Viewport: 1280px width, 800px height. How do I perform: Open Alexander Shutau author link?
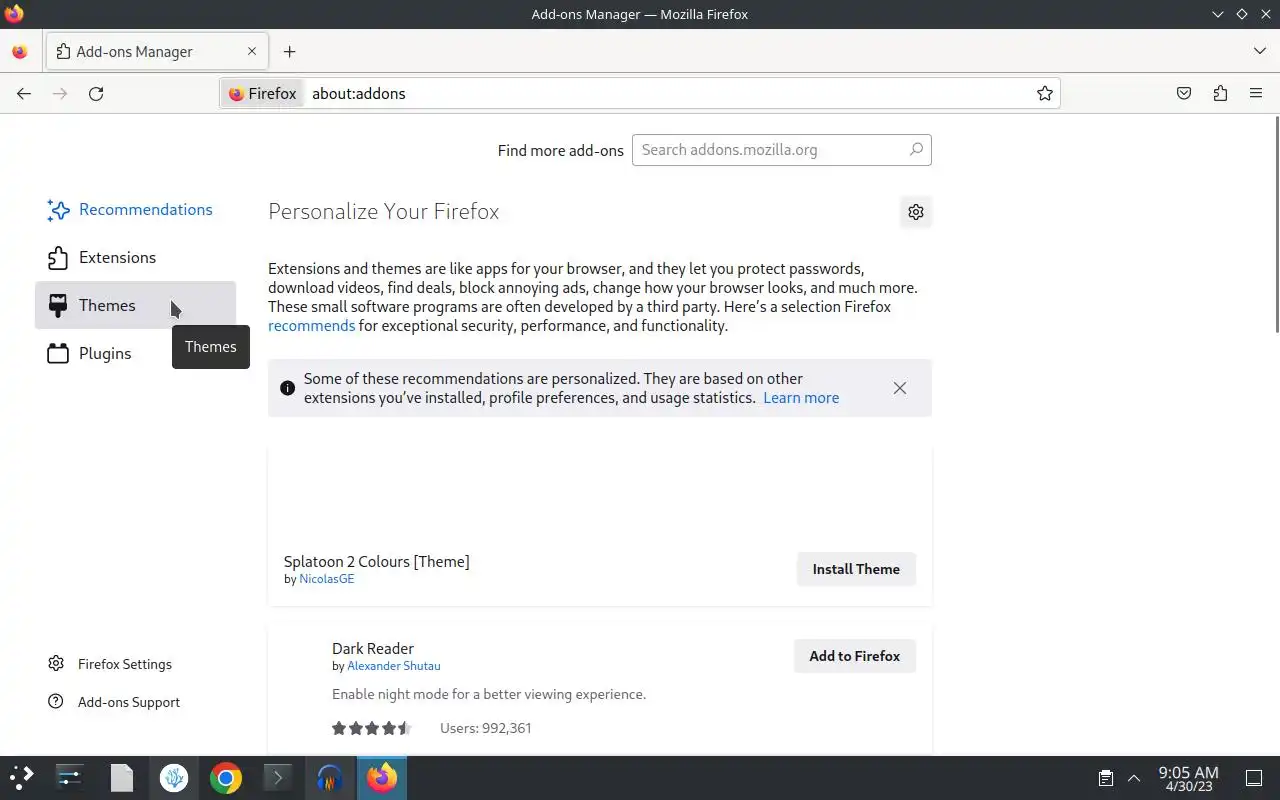[x=394, y=666]
